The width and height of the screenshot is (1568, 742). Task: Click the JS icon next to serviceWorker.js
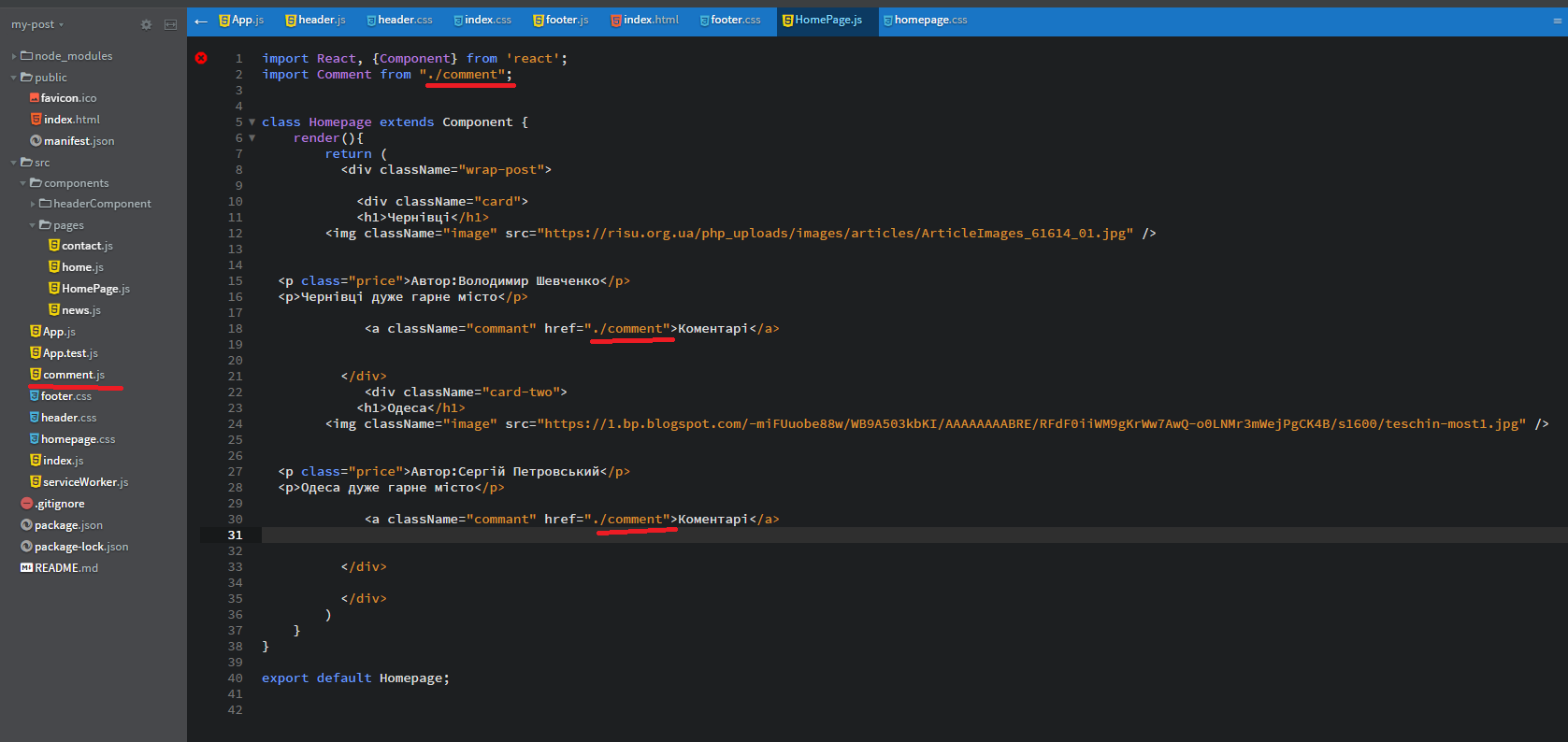click(36, 482)
